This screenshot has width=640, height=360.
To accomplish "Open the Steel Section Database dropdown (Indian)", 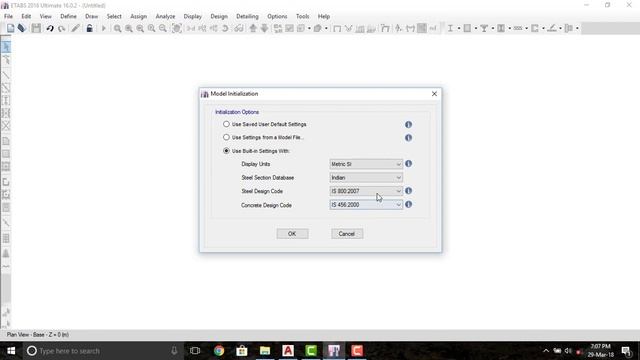I will [366, 178].
